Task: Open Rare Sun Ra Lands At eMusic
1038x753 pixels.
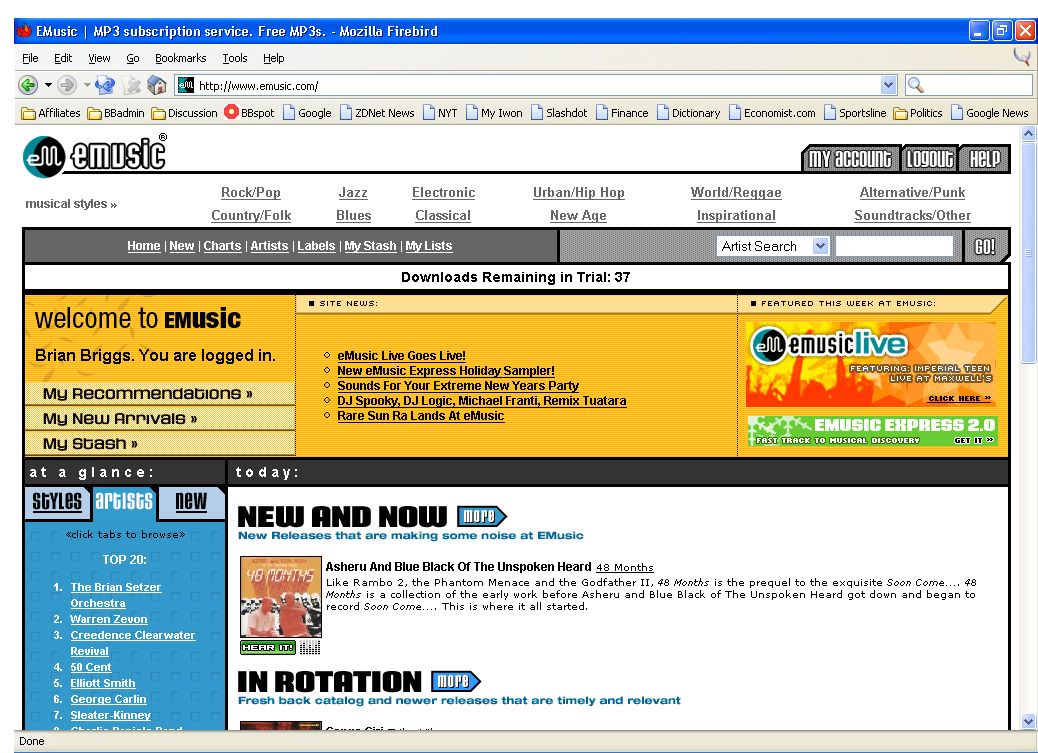Action: click(x=420, y=416)
